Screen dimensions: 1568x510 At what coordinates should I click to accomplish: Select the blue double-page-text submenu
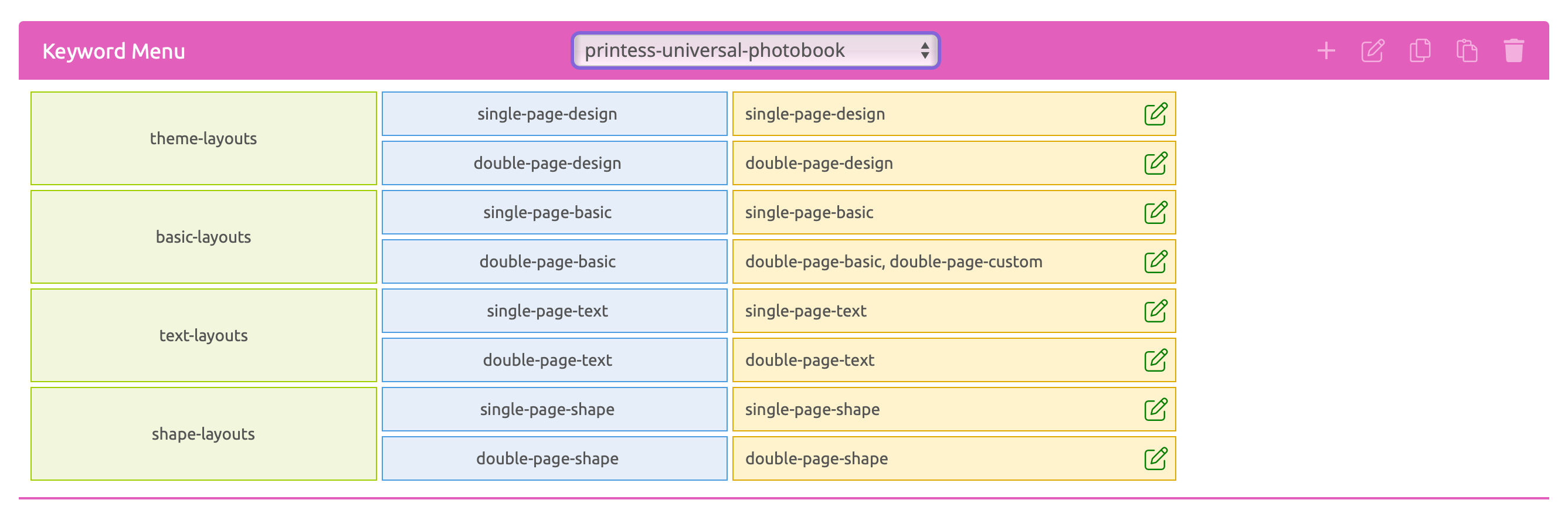pos(554,361)
